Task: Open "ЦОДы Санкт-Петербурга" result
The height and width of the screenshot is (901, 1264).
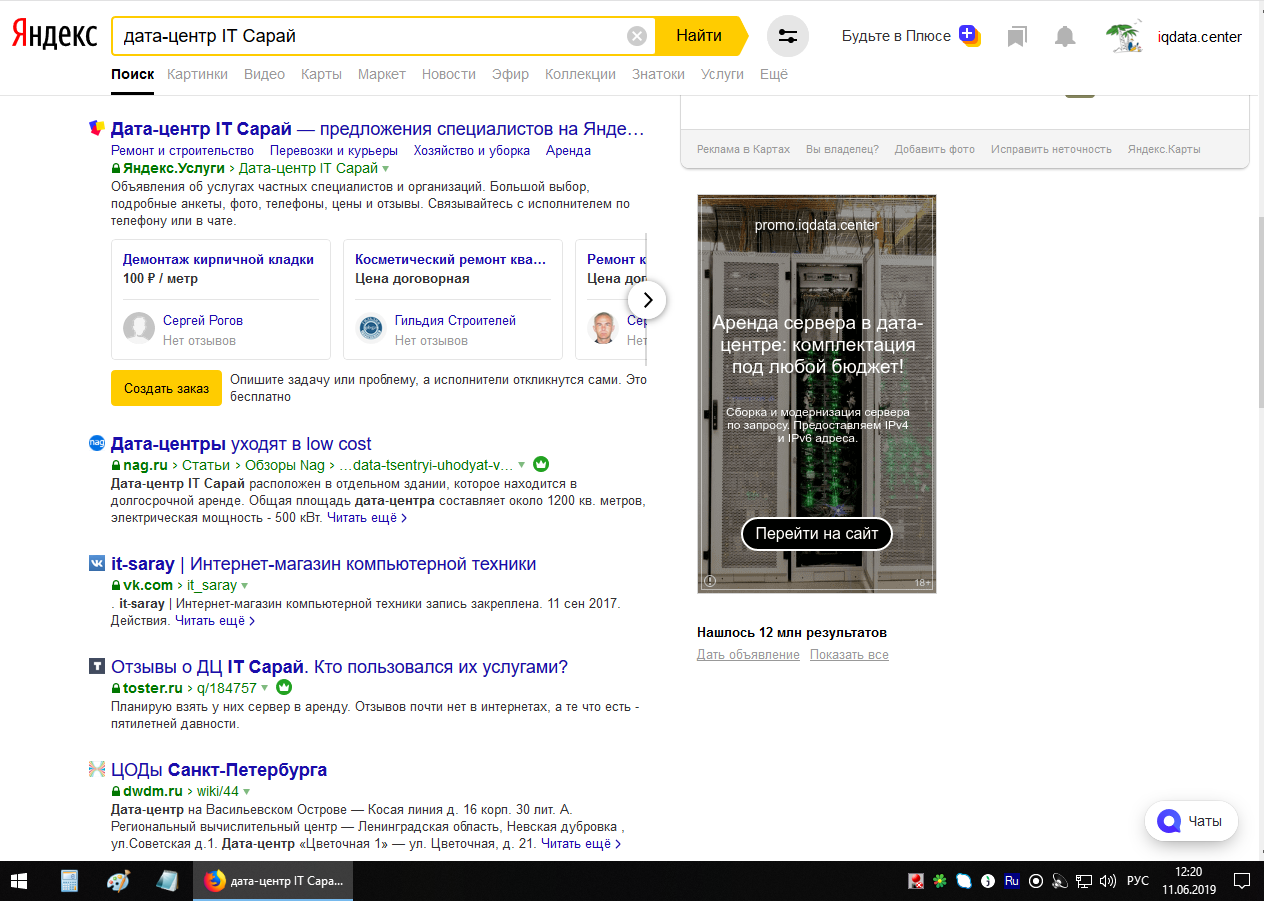Action: pos(219,770)
